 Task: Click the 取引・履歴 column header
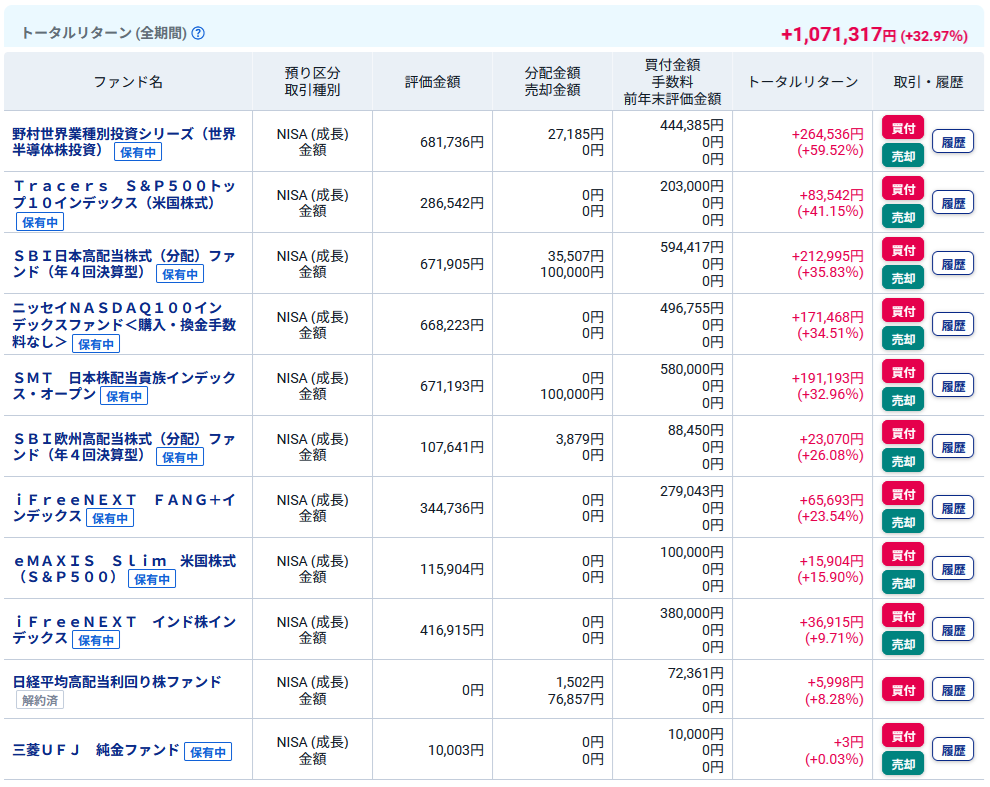click(x=928, y=82)
